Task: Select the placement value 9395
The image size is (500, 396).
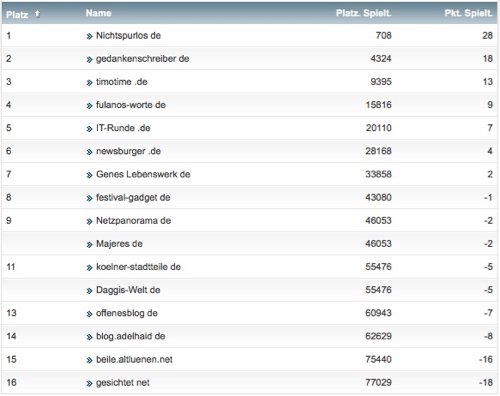Action: (x=381, y=82)
